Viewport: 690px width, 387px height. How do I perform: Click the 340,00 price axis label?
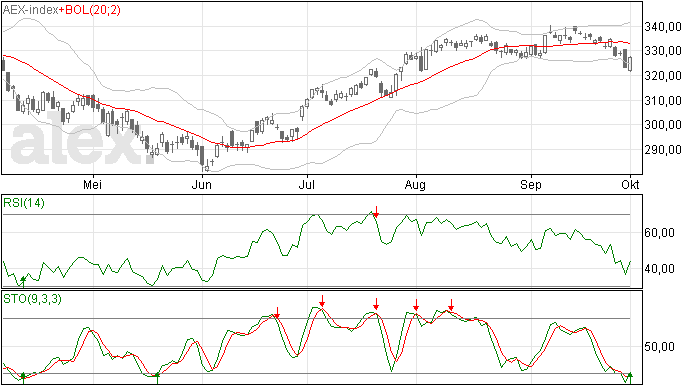[x=663, y=27]
